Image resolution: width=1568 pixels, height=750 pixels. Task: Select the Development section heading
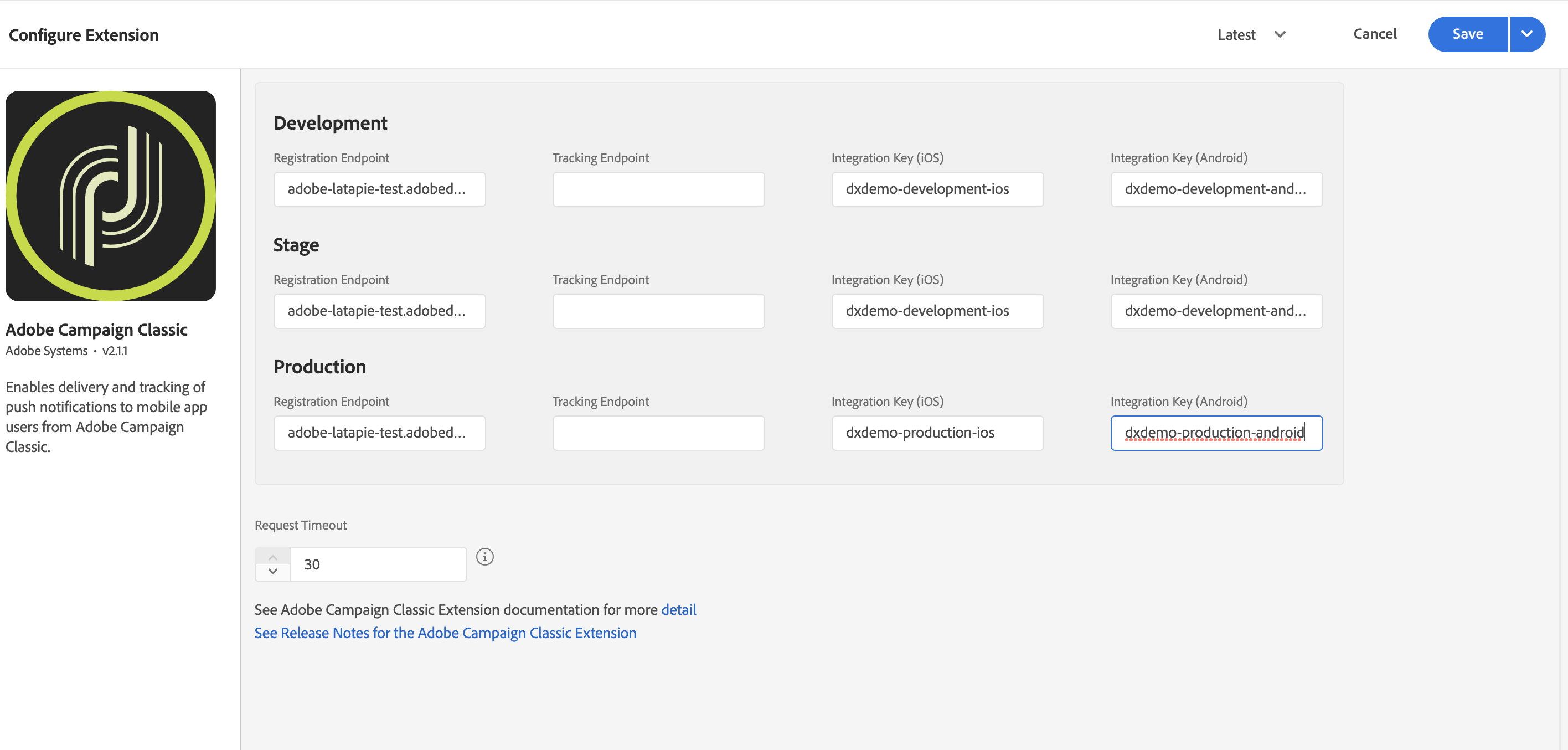331,123
